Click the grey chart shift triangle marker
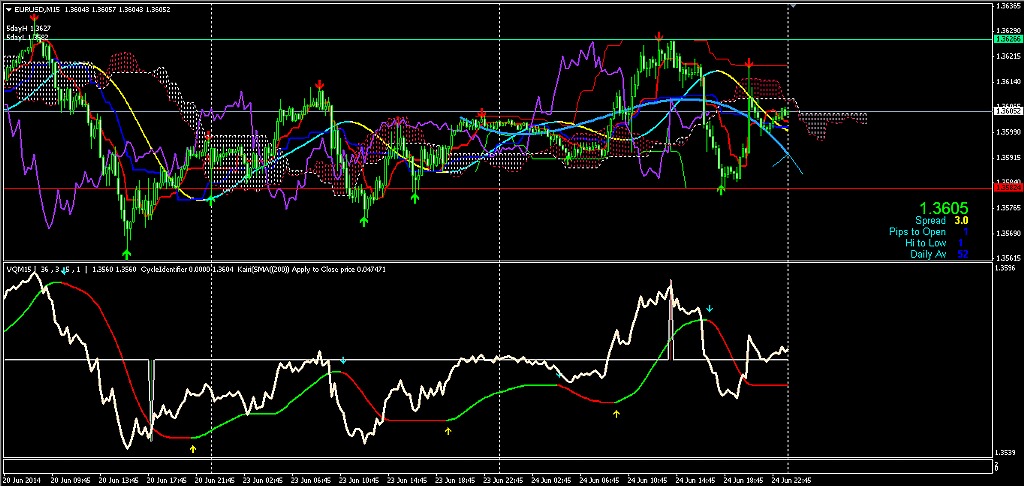Image resolution: width=1024 pixels, height=486 pixels. (793, 6)
